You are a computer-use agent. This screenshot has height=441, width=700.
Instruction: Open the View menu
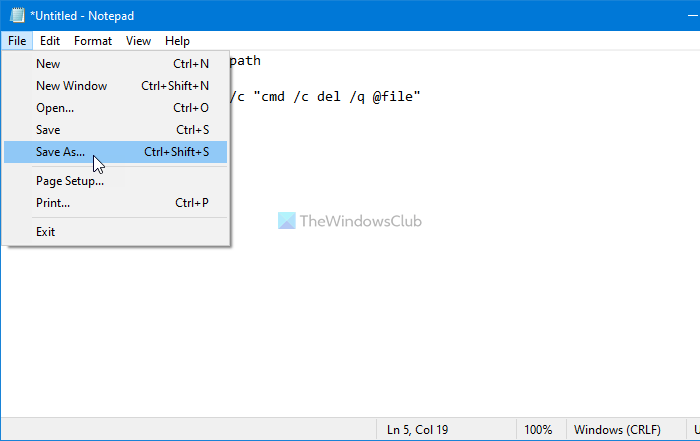138,41
